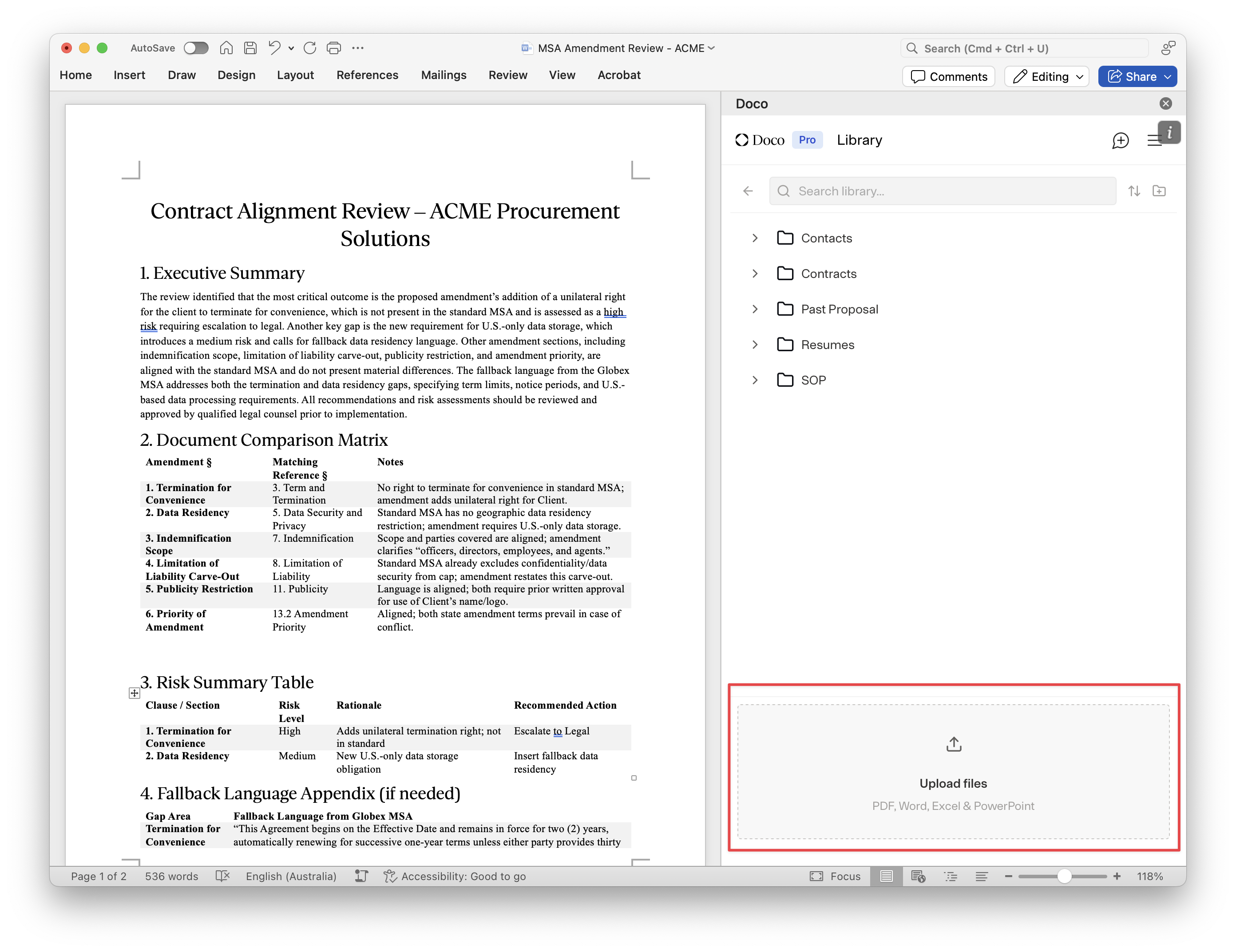The image size is (1236, 952).
Task: Click the Print icon in toolbar
Action: [334, 48]
